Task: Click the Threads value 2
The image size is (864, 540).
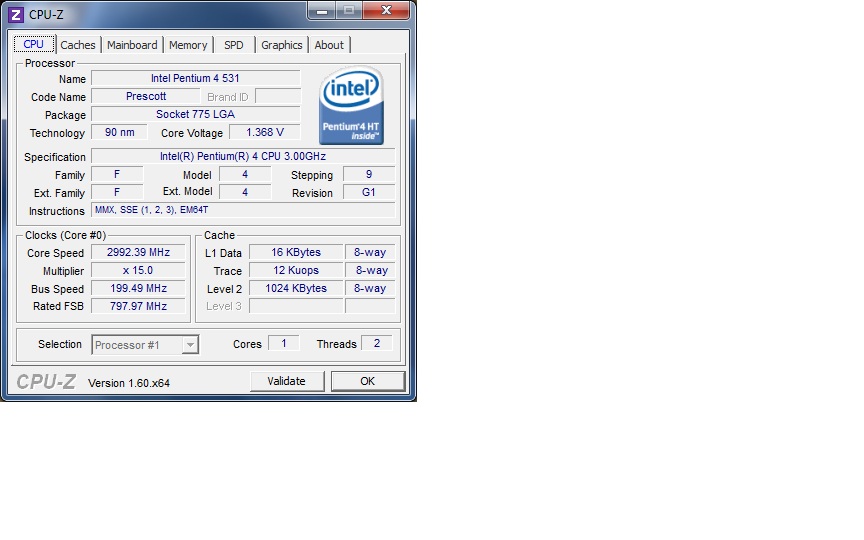Action: pyautogui.click(x=377, y=343)
